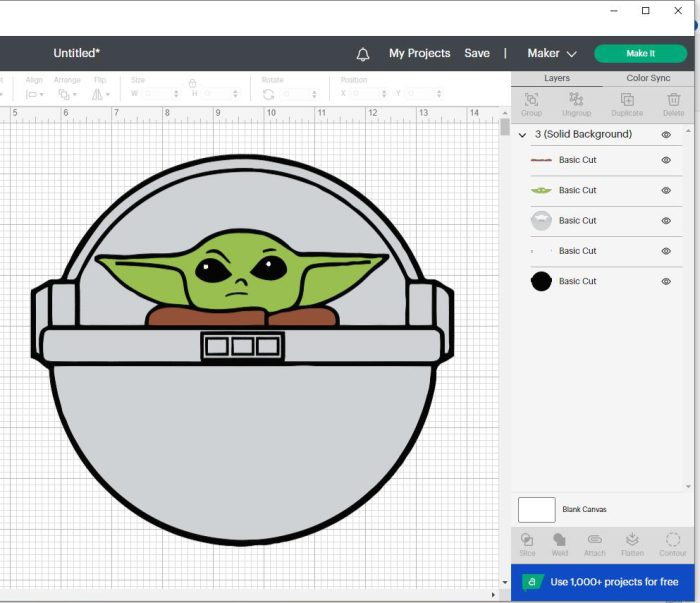Screen dimensions: 700x603
Task: Hide the brown Basic Cut layer
Action: pyautogui.click(x=666, y=160)
